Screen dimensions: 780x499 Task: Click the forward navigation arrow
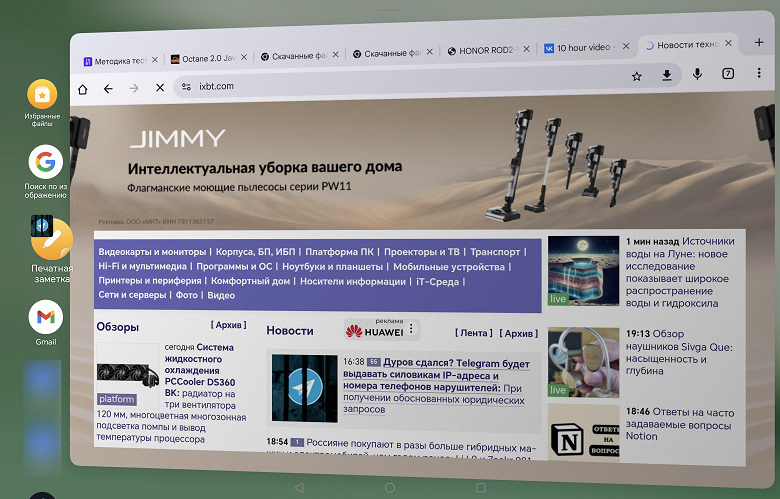pyautogui.click(x=134, y=88)
